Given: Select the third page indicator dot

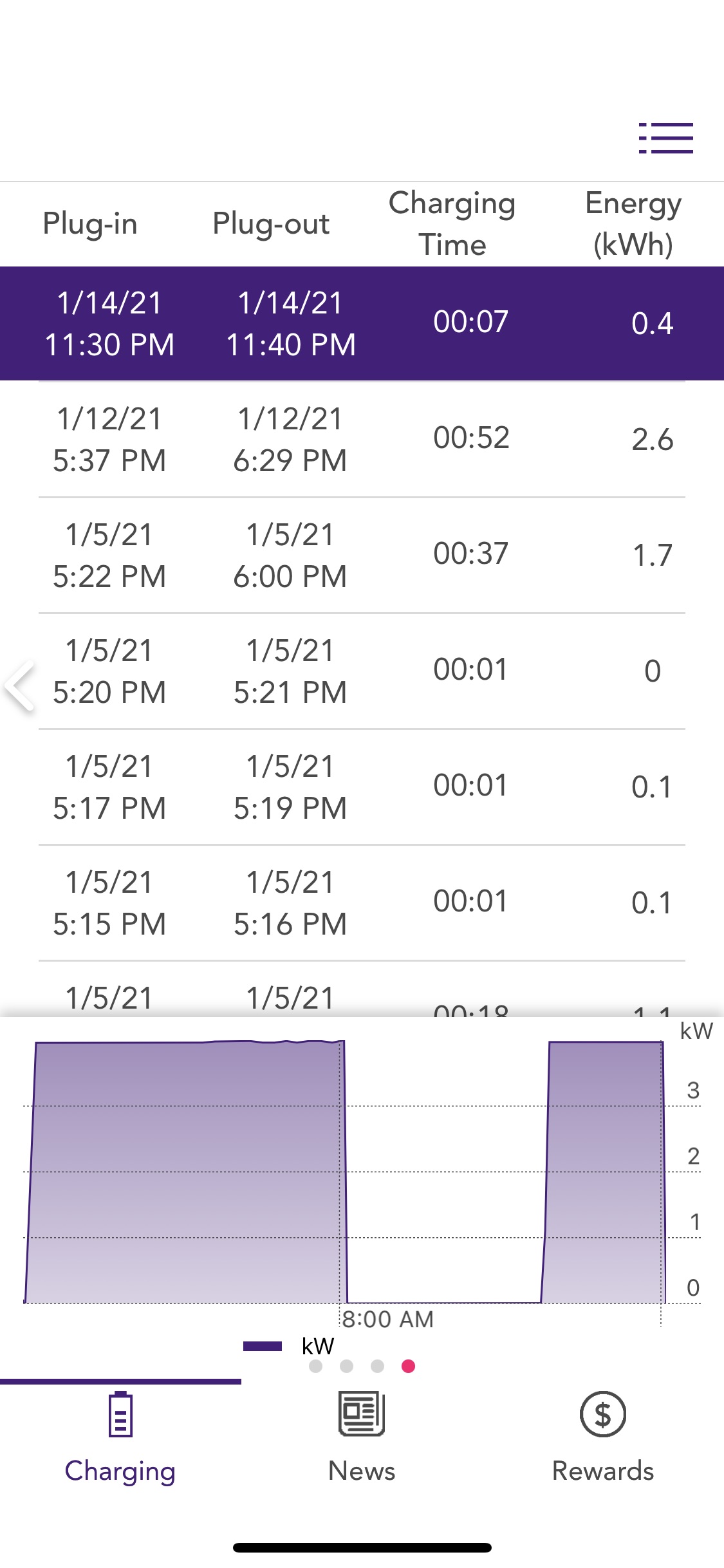Looking at the screenshot, I should pos(377,1366).
